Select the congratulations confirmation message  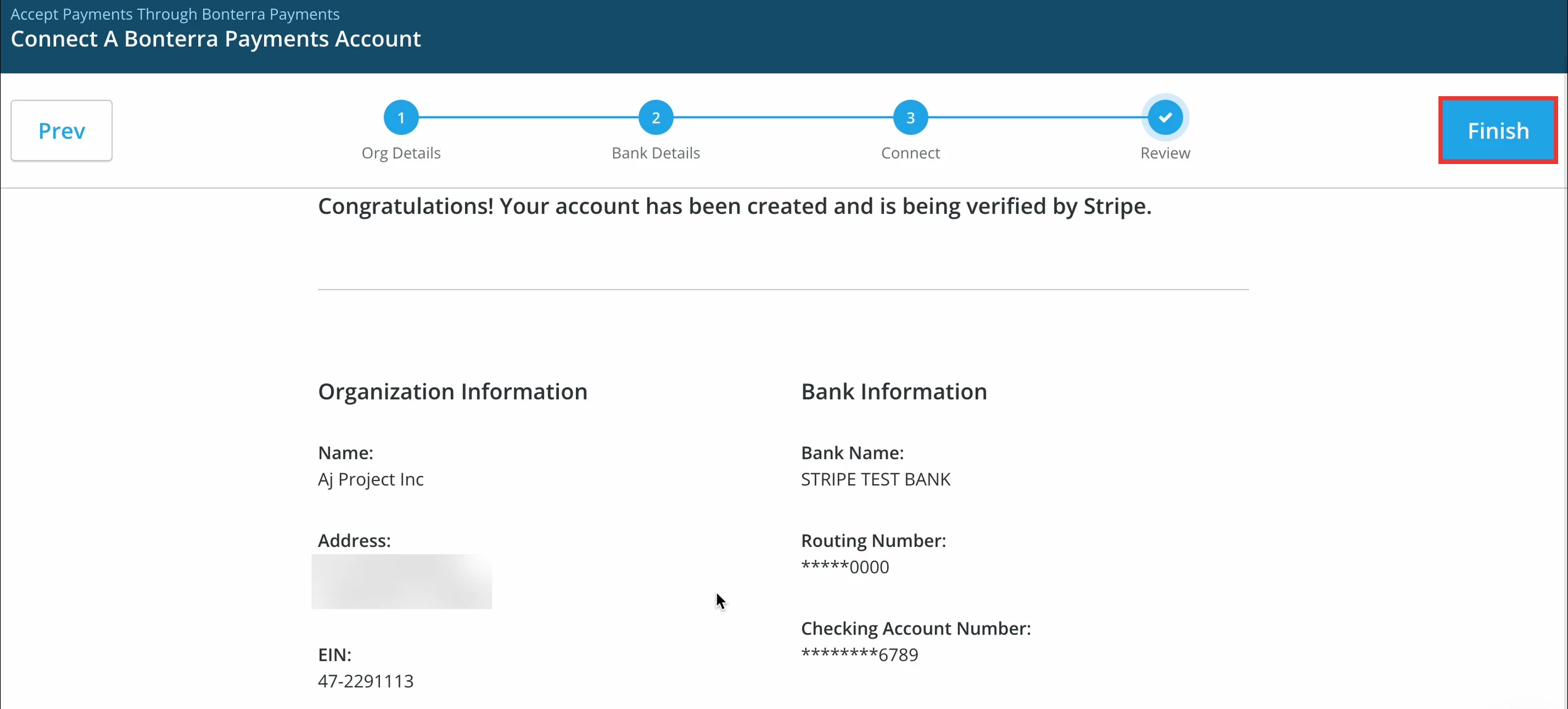point(734,206)
